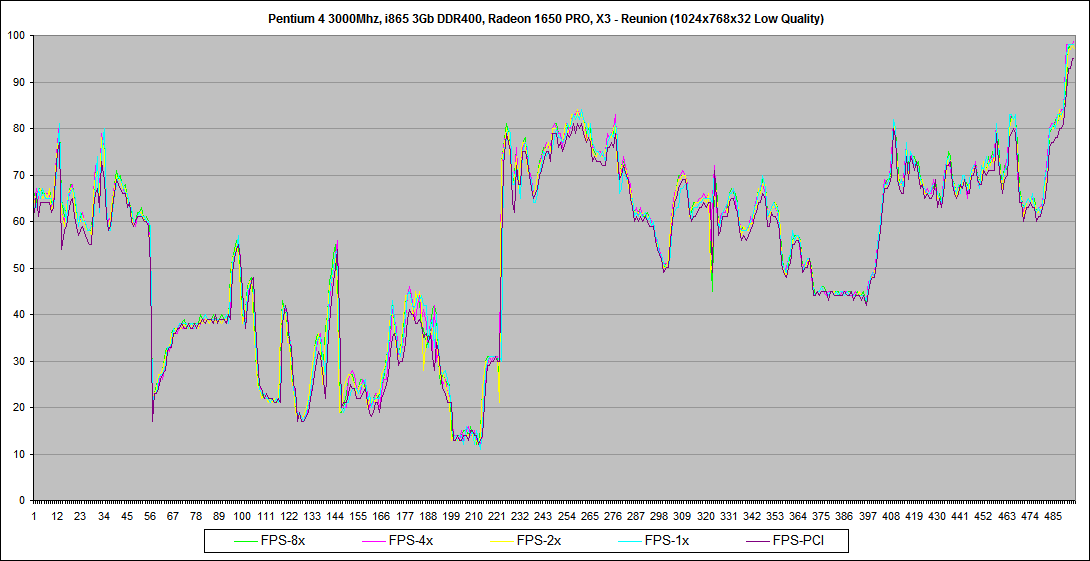Click the x-axis label 276
Viewport: 1090px width, 561px height.
(613, 517)
